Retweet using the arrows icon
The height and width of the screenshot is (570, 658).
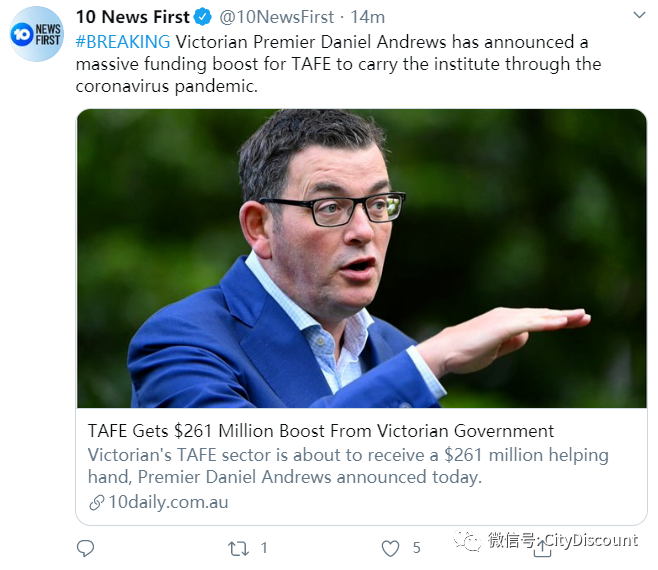click(x=238, y=548)
